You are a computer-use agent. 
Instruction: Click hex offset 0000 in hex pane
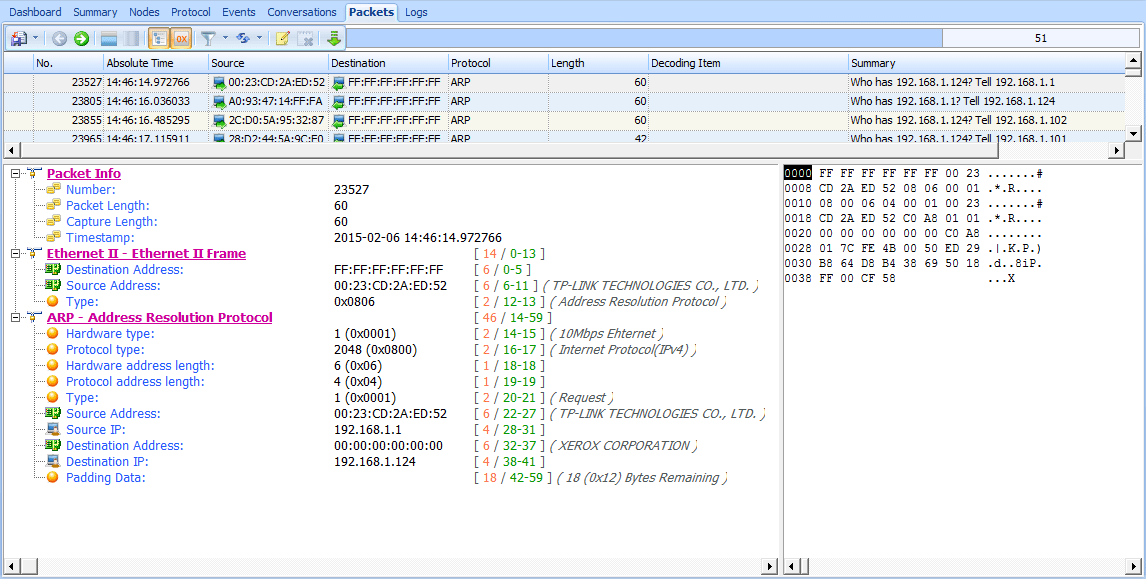point(798,173)
